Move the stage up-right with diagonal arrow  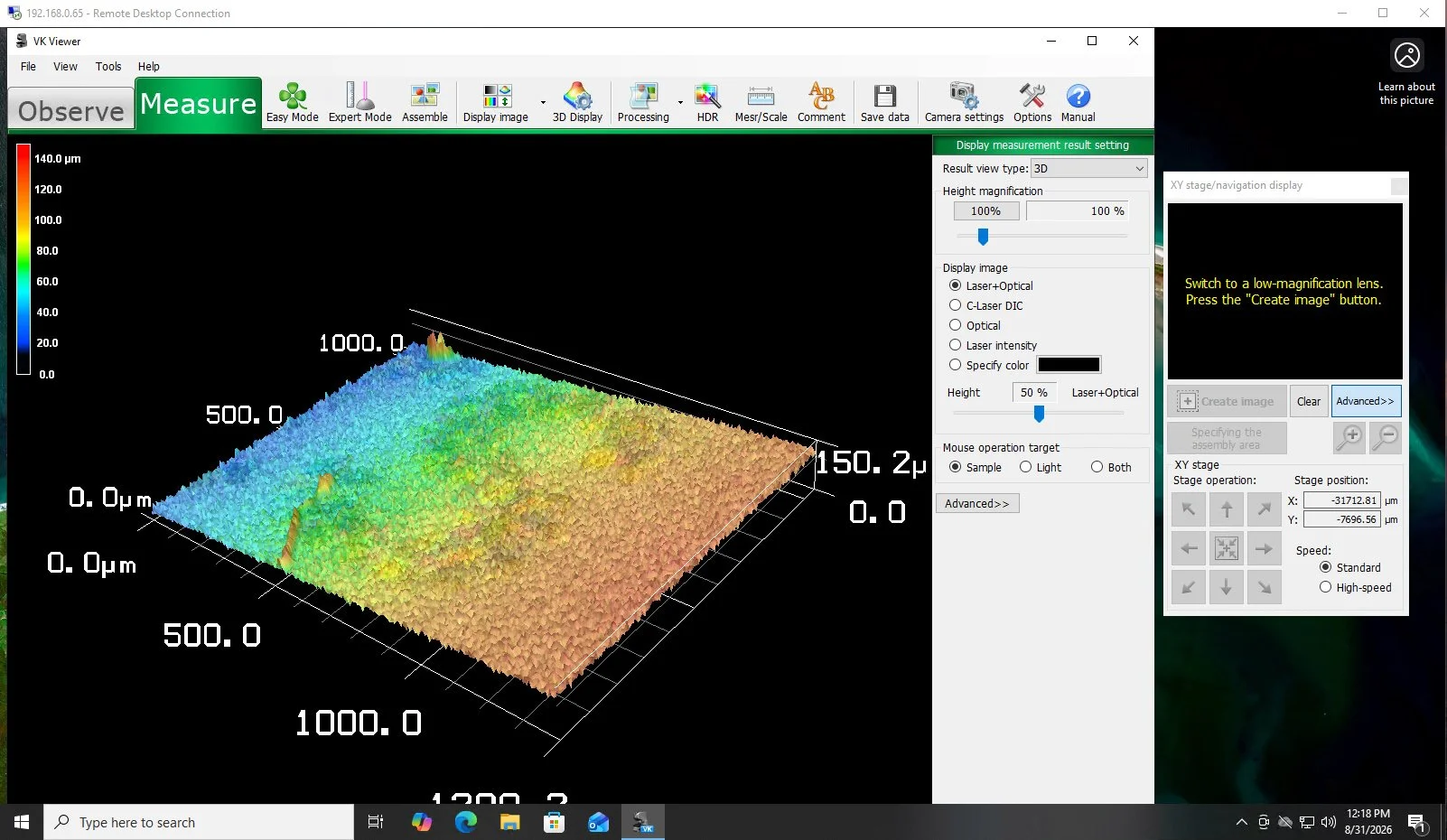[x=1265, y=509]
